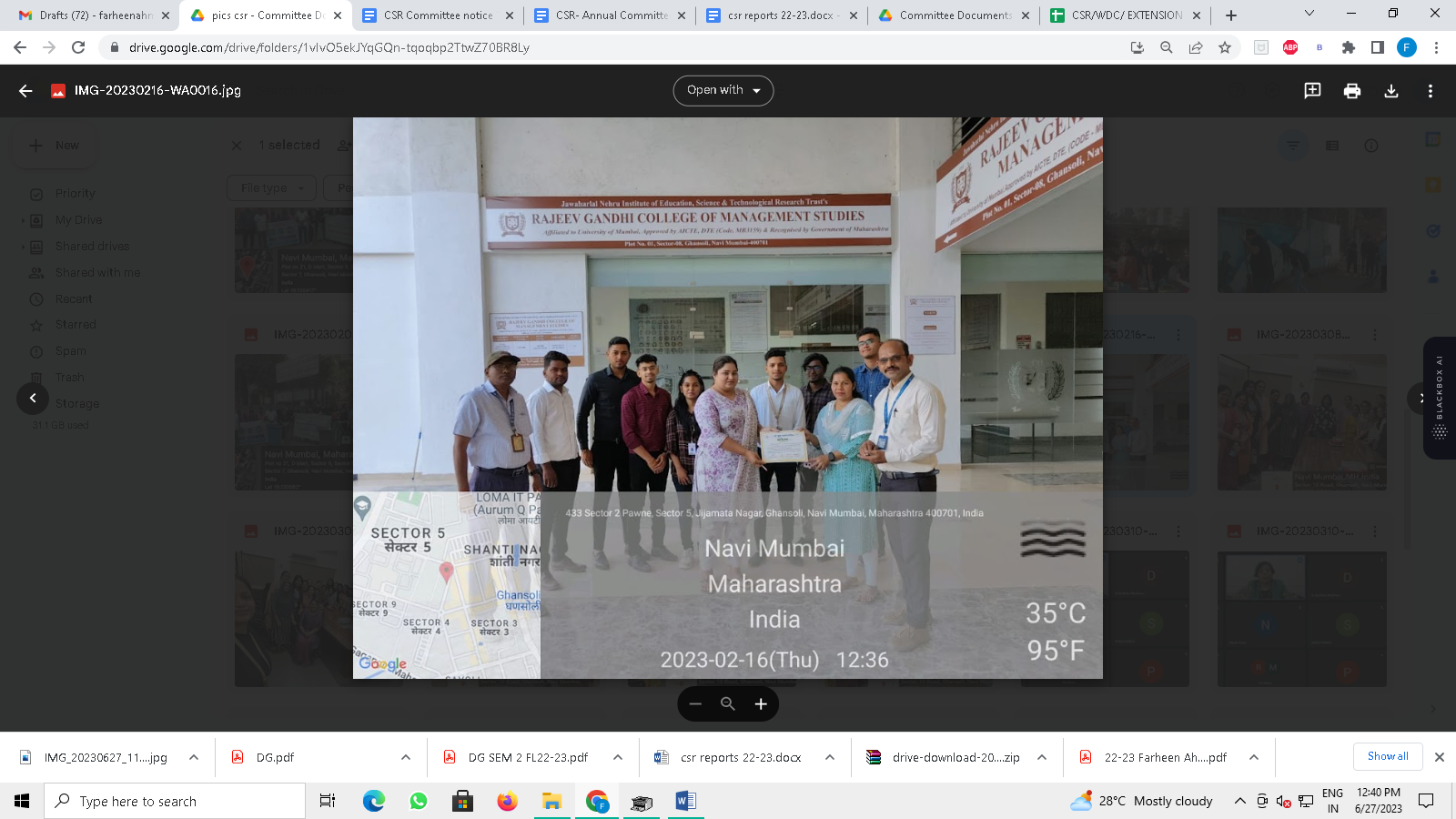Open Word from taskbar
The height and width of the screenshot is (819, 1456).
tap(685, 801)
